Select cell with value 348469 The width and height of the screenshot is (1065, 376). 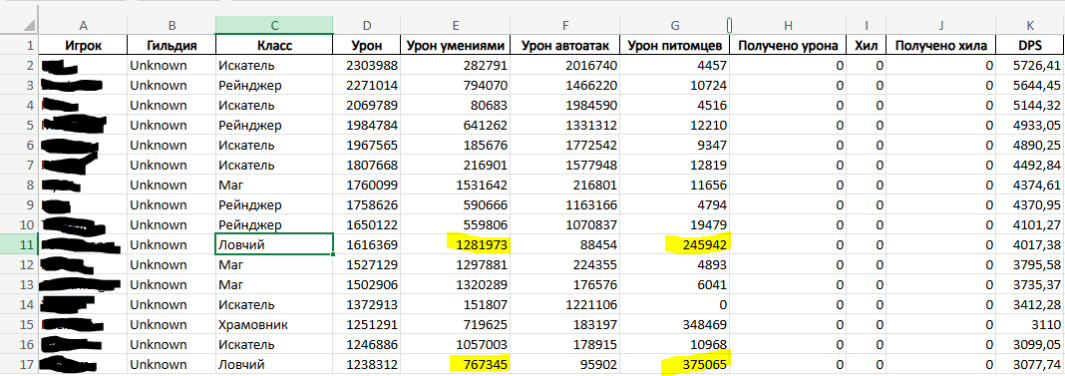(675, 324)
